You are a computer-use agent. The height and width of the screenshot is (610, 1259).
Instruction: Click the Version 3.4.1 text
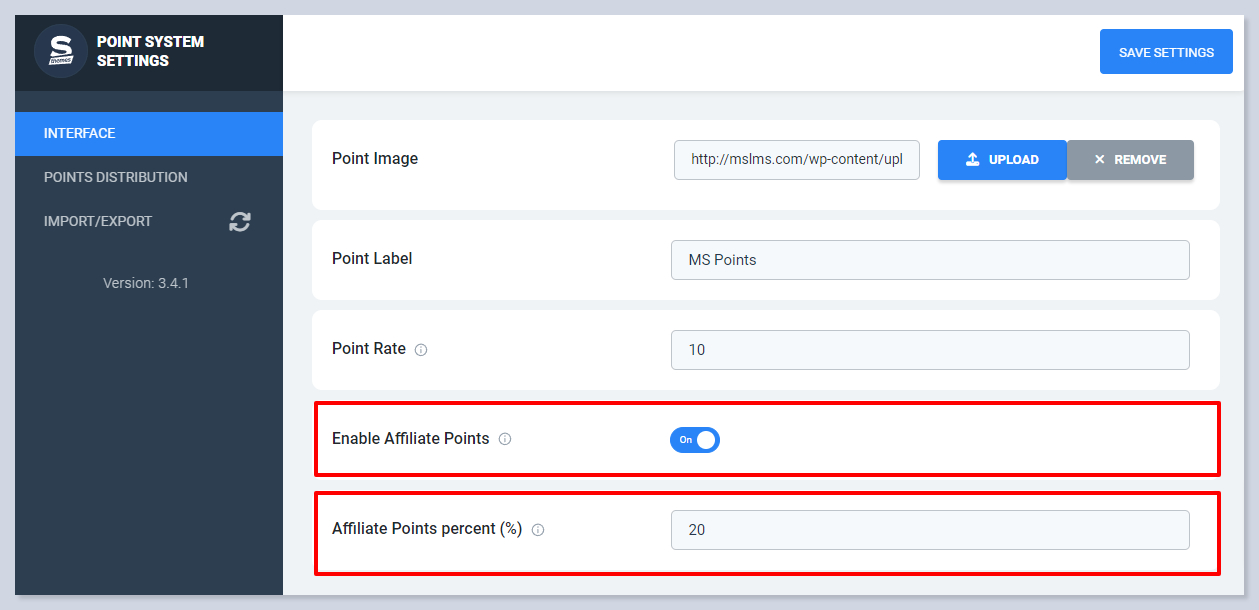point(146,283)
